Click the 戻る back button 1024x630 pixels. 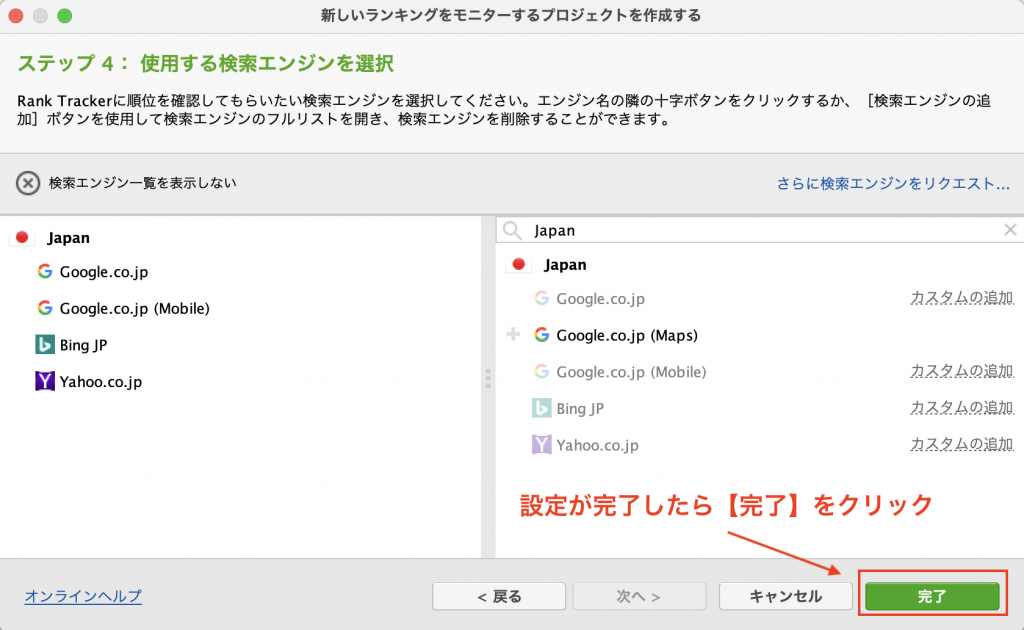(x=499, y=596)
